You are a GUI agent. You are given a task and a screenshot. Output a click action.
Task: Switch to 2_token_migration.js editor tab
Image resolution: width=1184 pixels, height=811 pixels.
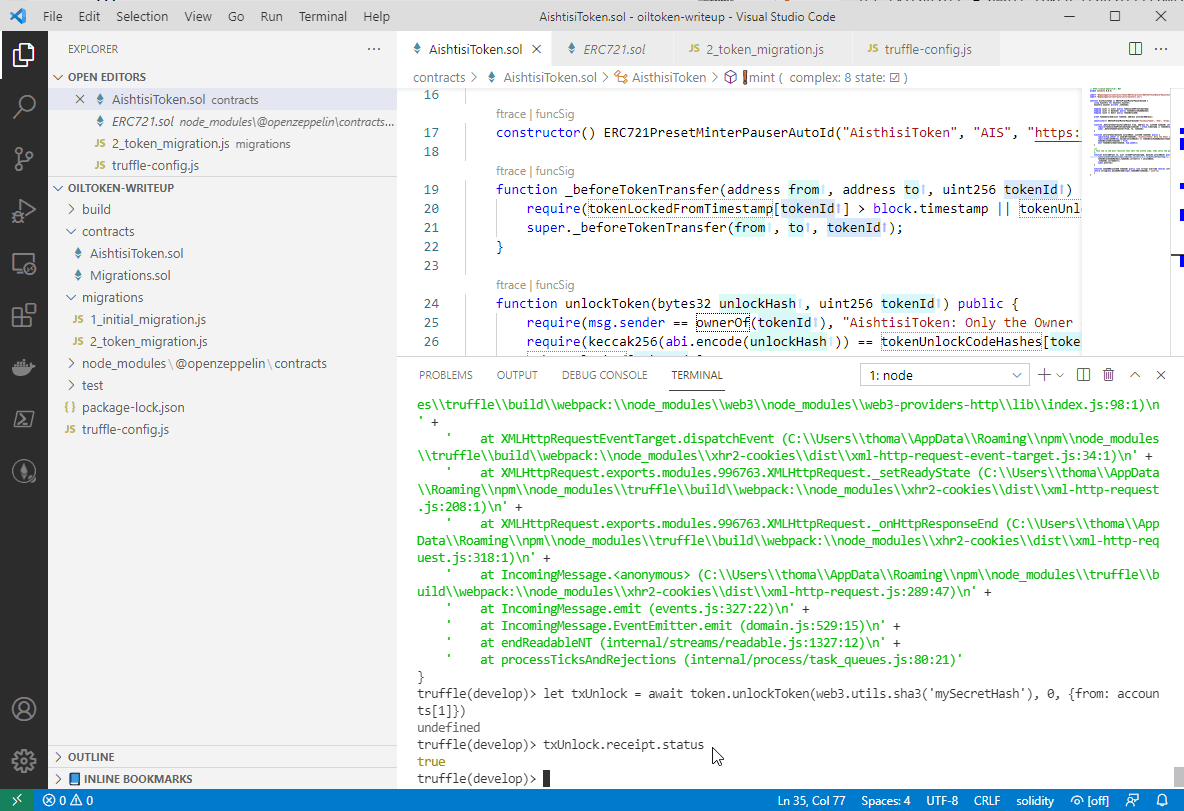tap(761, 49)
